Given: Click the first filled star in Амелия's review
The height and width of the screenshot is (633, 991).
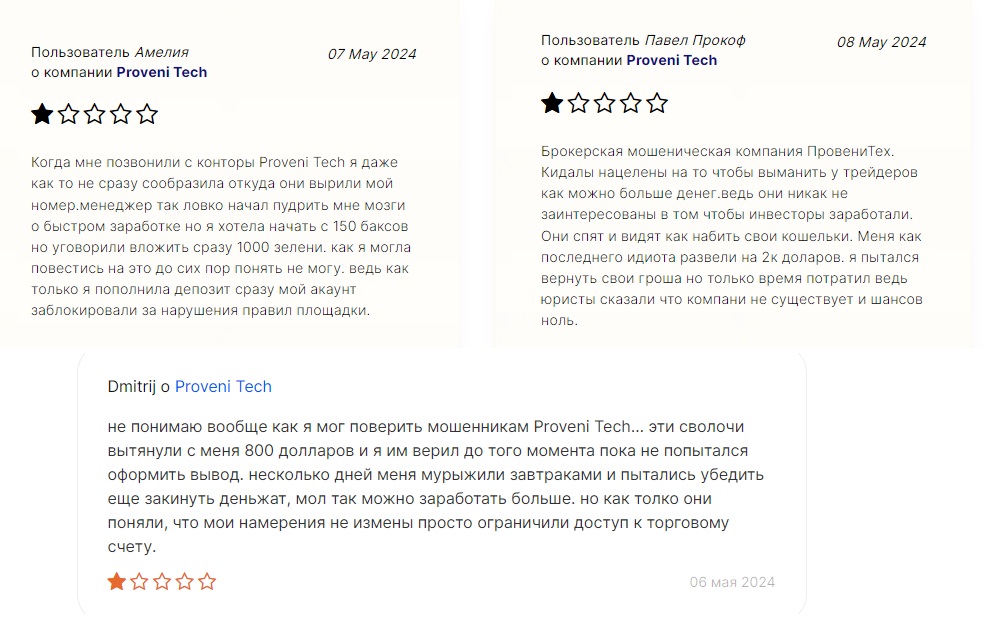Looking at the screenshot, I should click(x=42, y=114).
